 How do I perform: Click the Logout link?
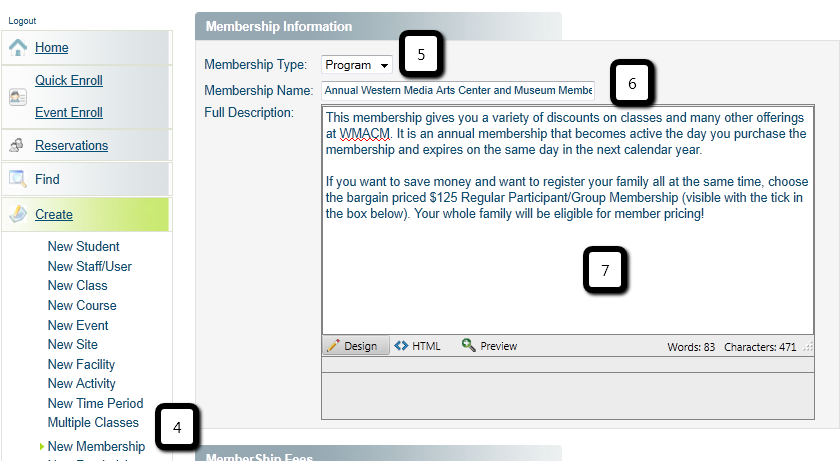click(22, 21)
